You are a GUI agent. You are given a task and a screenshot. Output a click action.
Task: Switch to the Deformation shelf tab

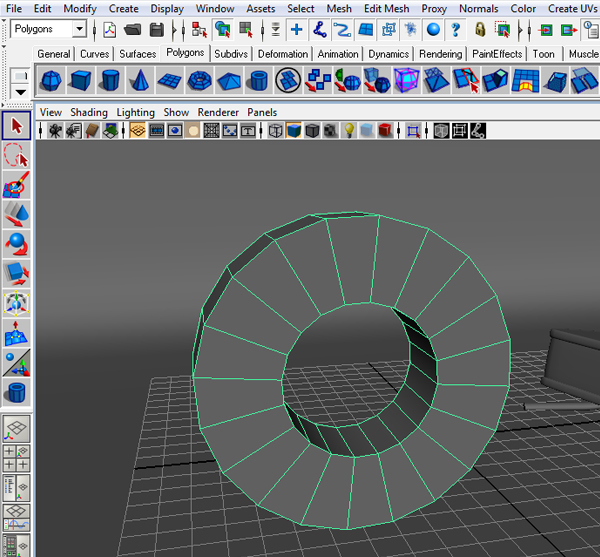(x=283, y=54)
